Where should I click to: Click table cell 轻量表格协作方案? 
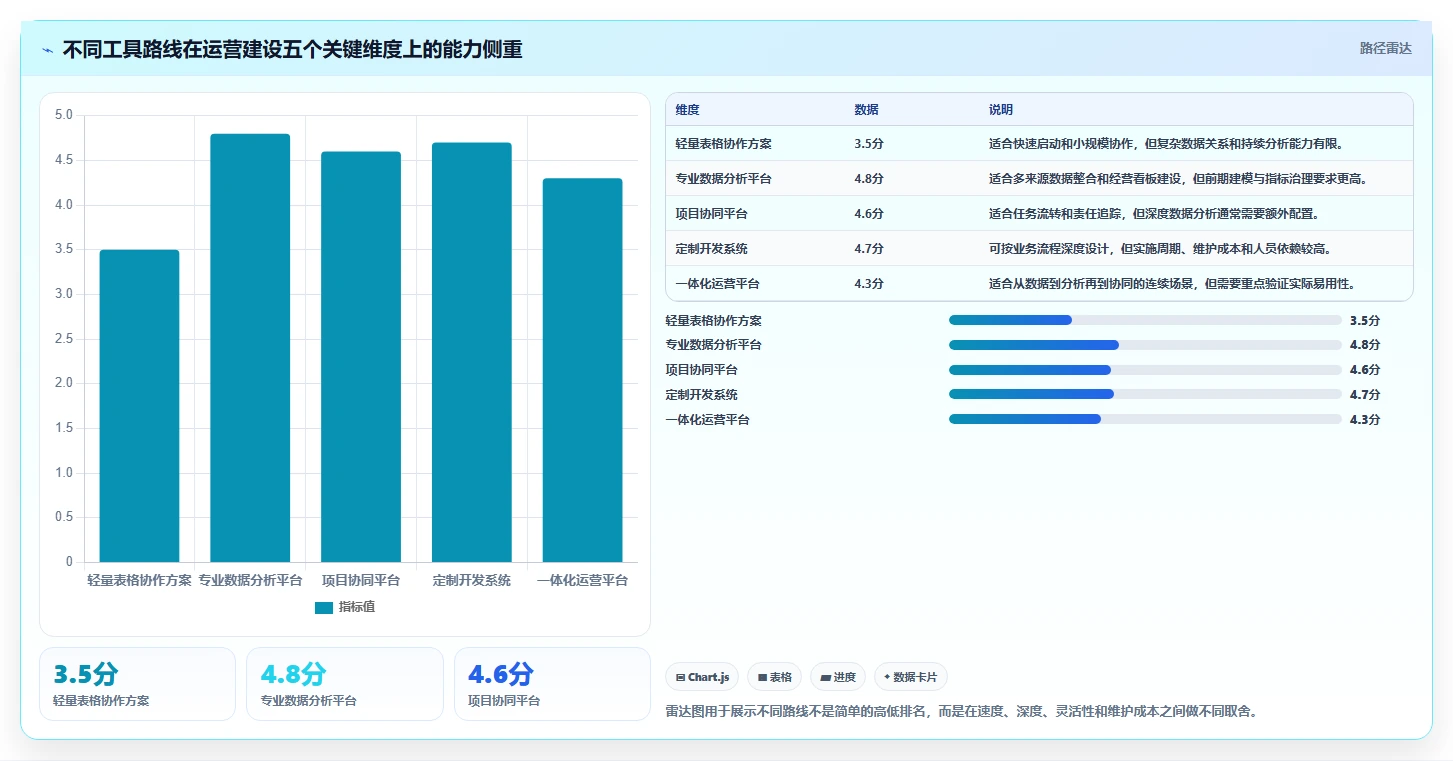pyautogui.click(x=724, y=144)
